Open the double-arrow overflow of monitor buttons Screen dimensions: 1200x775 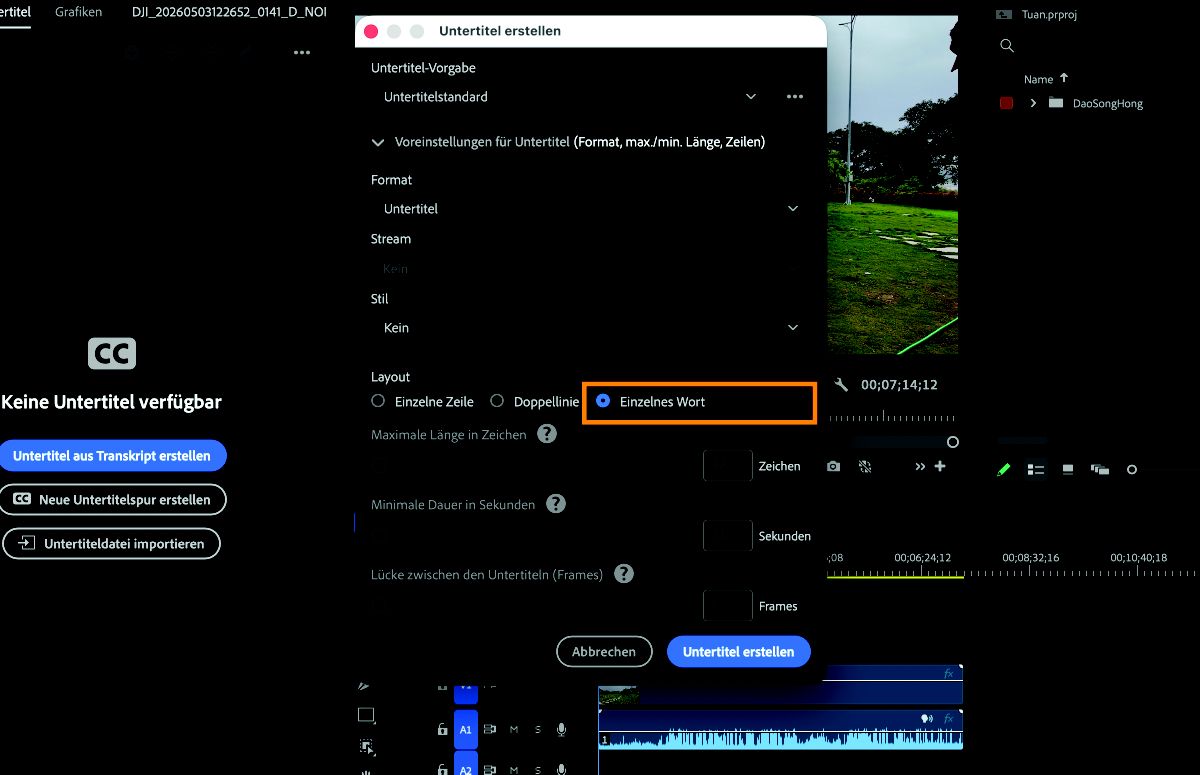tap(920, 467)
